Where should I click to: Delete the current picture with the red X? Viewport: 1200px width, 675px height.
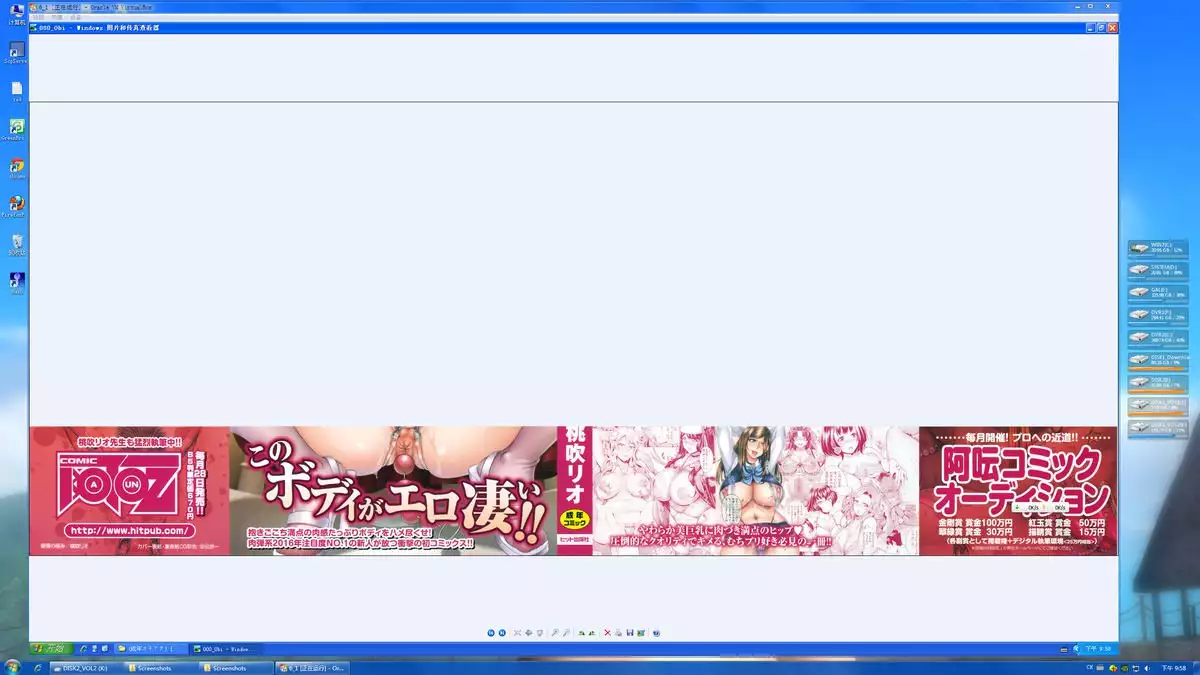(x=607, y=632)
